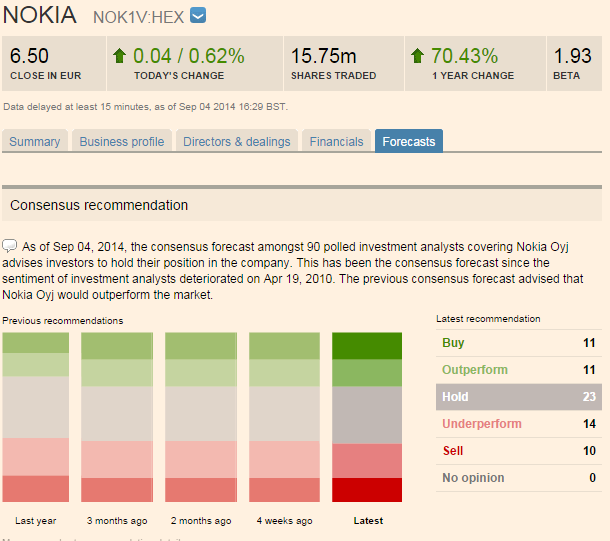Go to the Directors & dealings tab
Viewport: 610px width, 541px height.
(237, 141)
